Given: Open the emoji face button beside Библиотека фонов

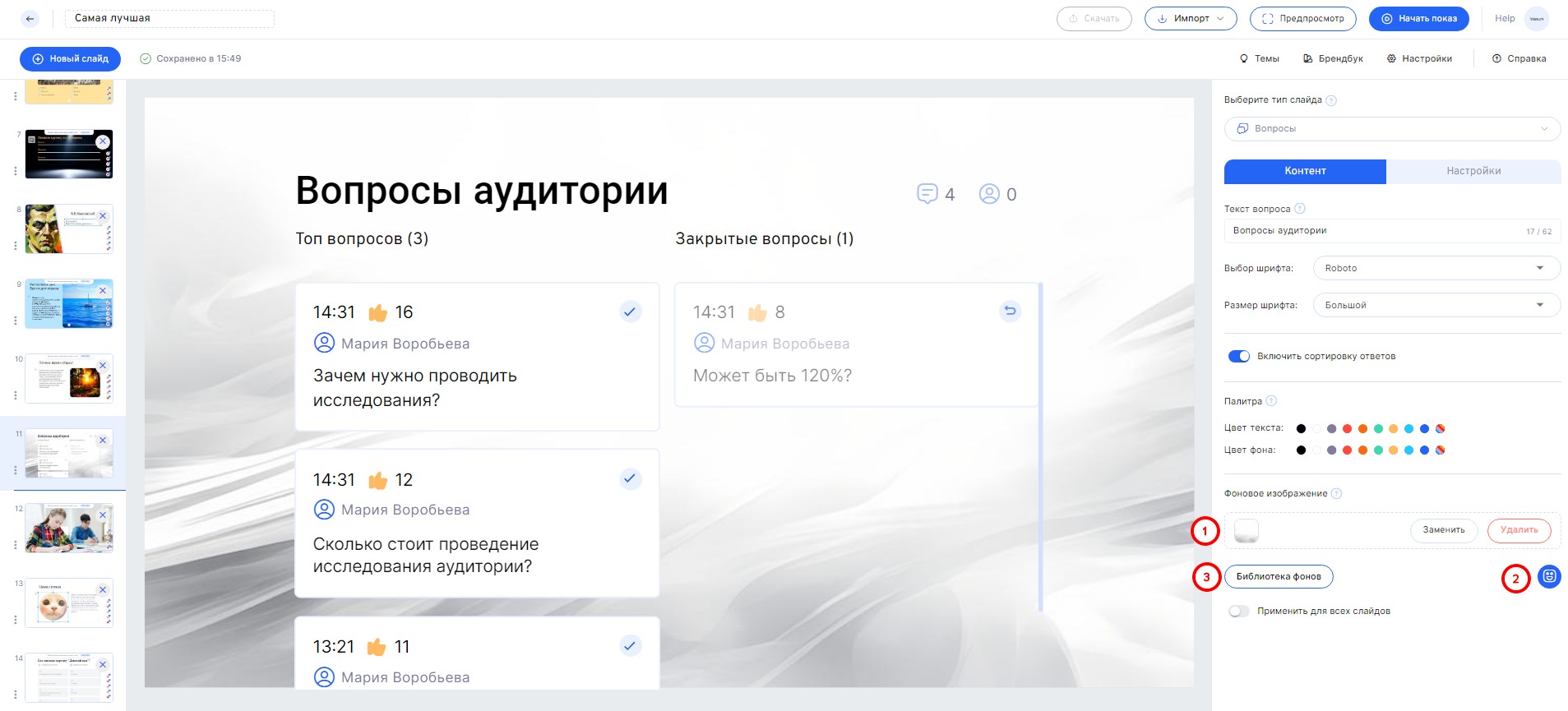Looking at the screenshot, I should 1549,576.
